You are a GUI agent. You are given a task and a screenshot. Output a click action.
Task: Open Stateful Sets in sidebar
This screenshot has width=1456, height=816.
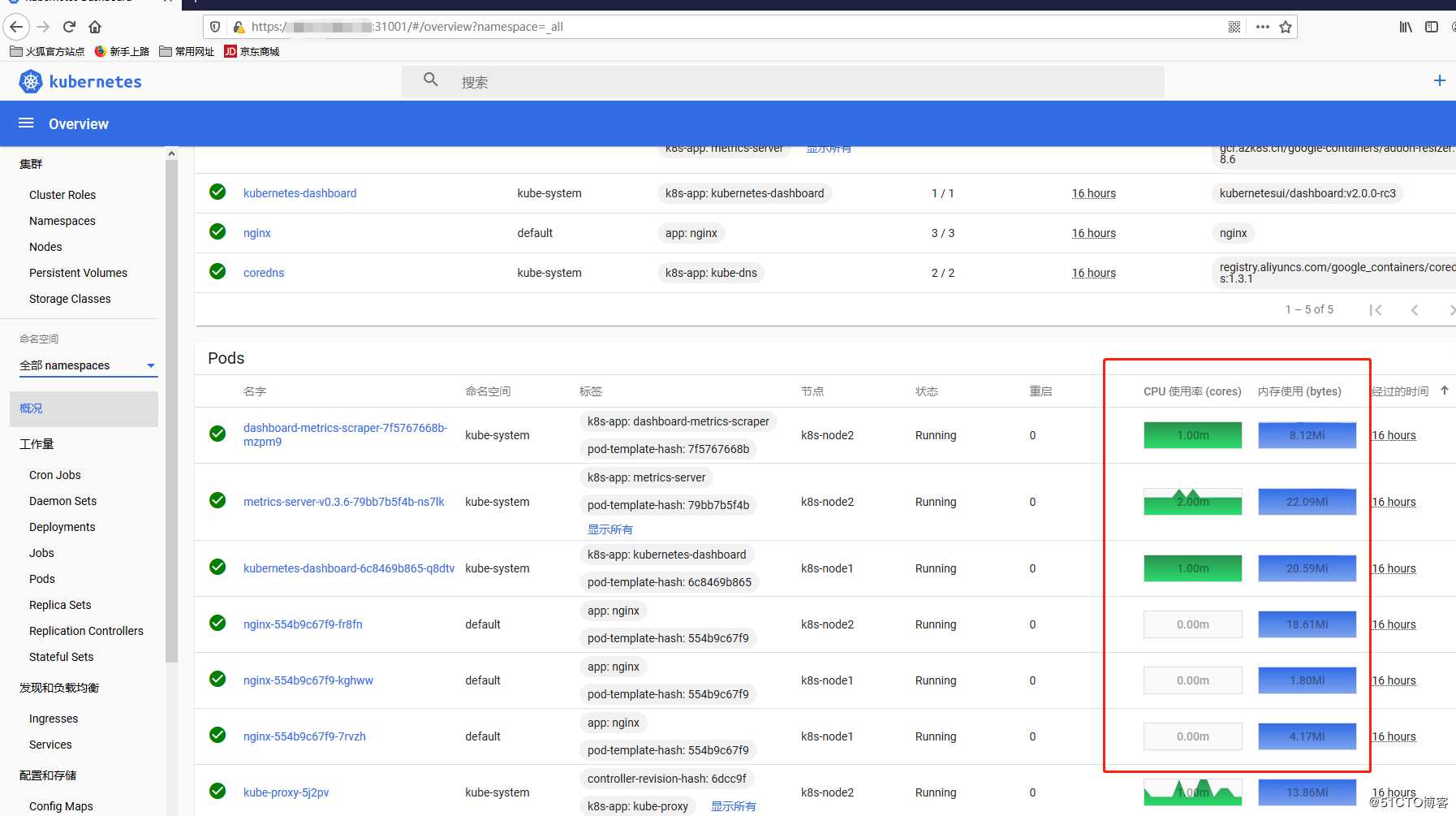(x=61, y=657)
